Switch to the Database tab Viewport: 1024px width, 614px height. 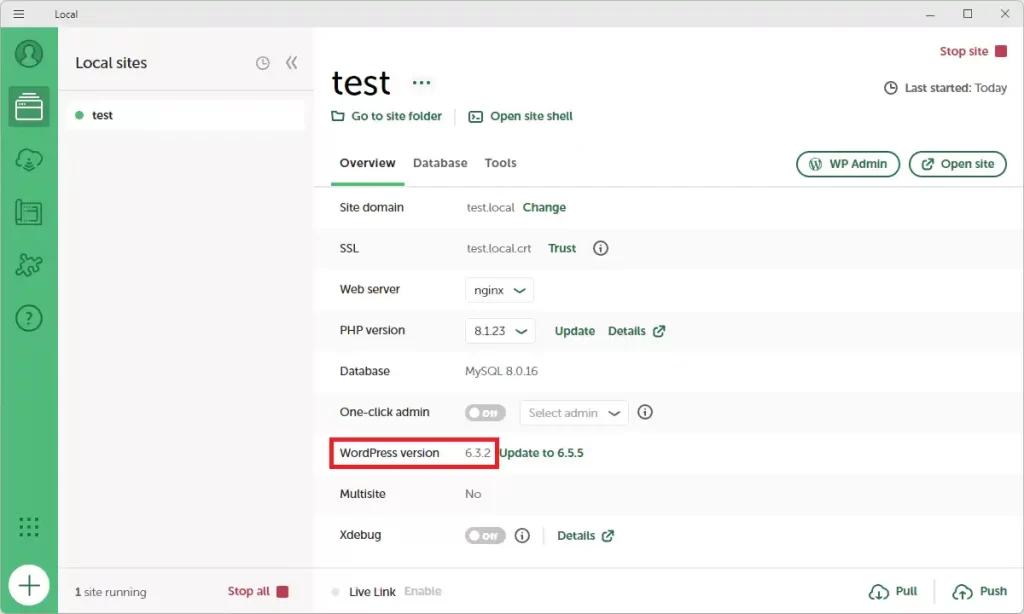tap(440, 163)
